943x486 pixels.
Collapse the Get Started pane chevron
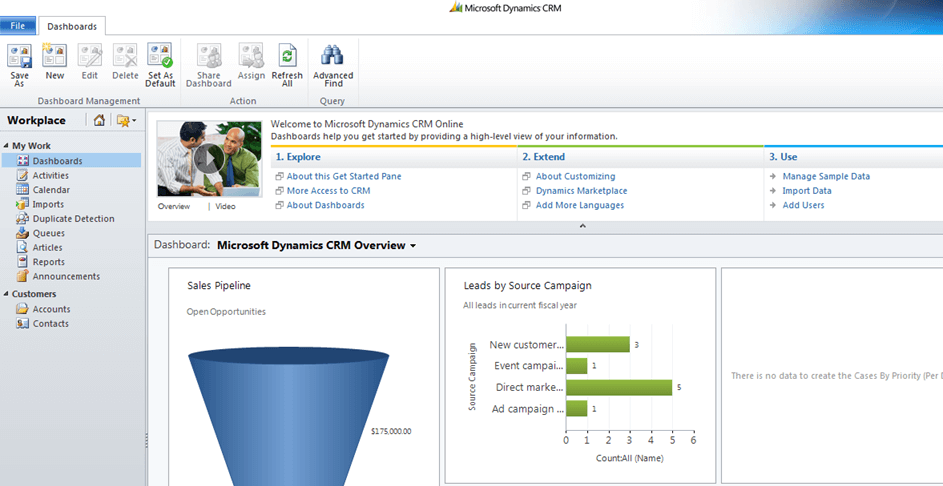[582, 226]
